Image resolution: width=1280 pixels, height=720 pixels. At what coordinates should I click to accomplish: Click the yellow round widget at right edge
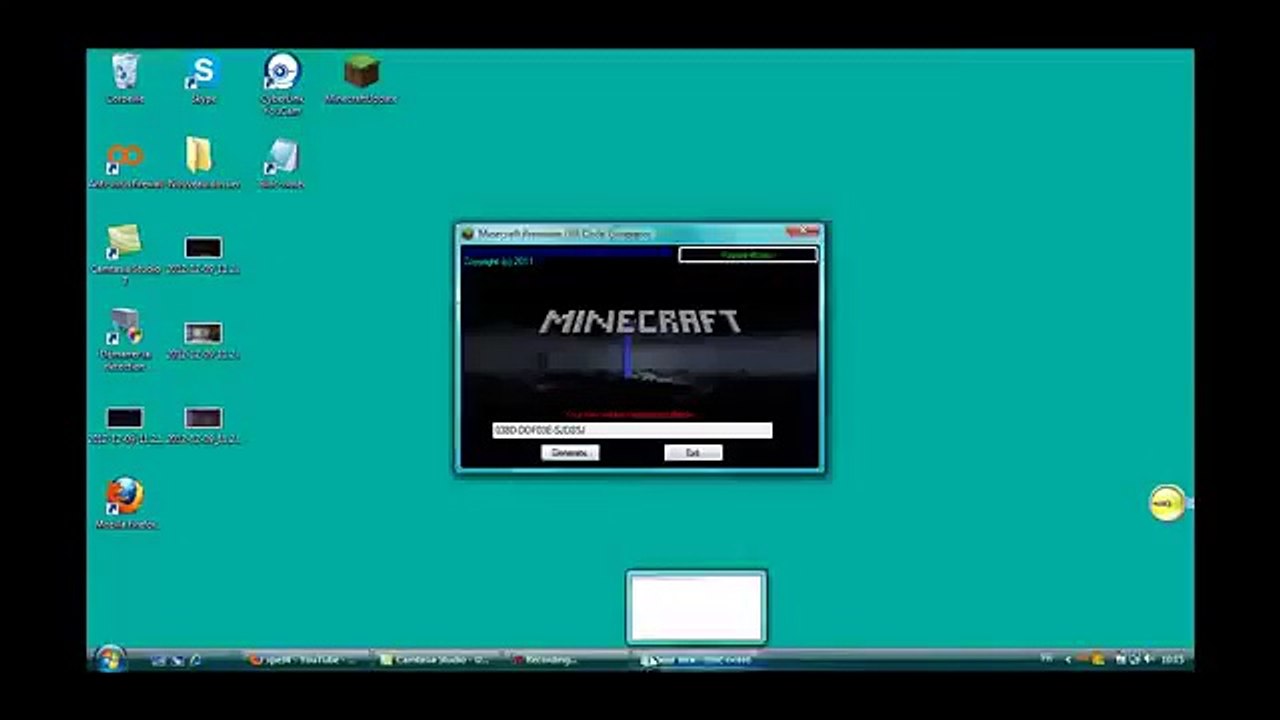[1166, 503]
